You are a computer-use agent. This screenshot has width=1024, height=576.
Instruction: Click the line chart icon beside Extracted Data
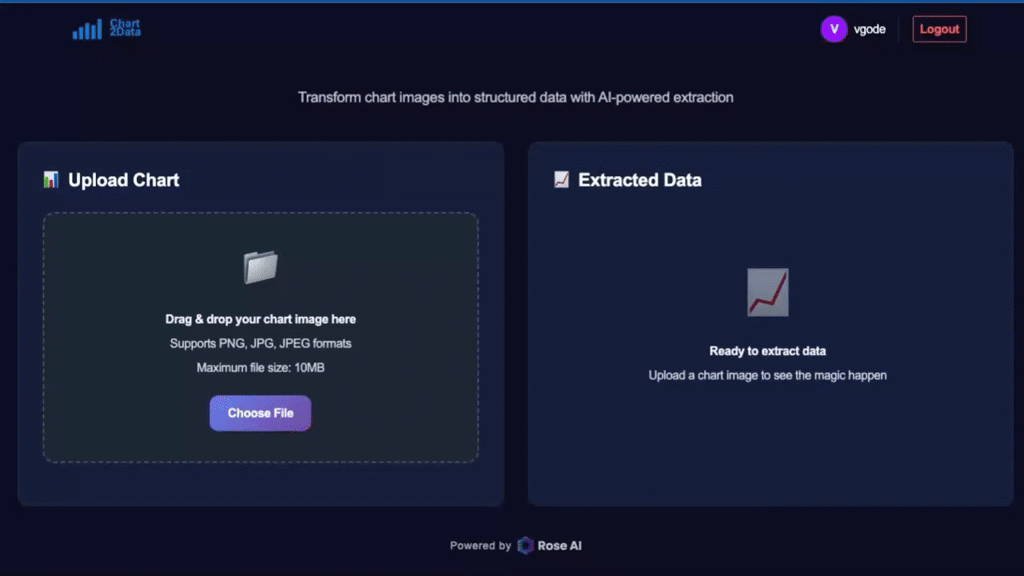pos(561,180)
